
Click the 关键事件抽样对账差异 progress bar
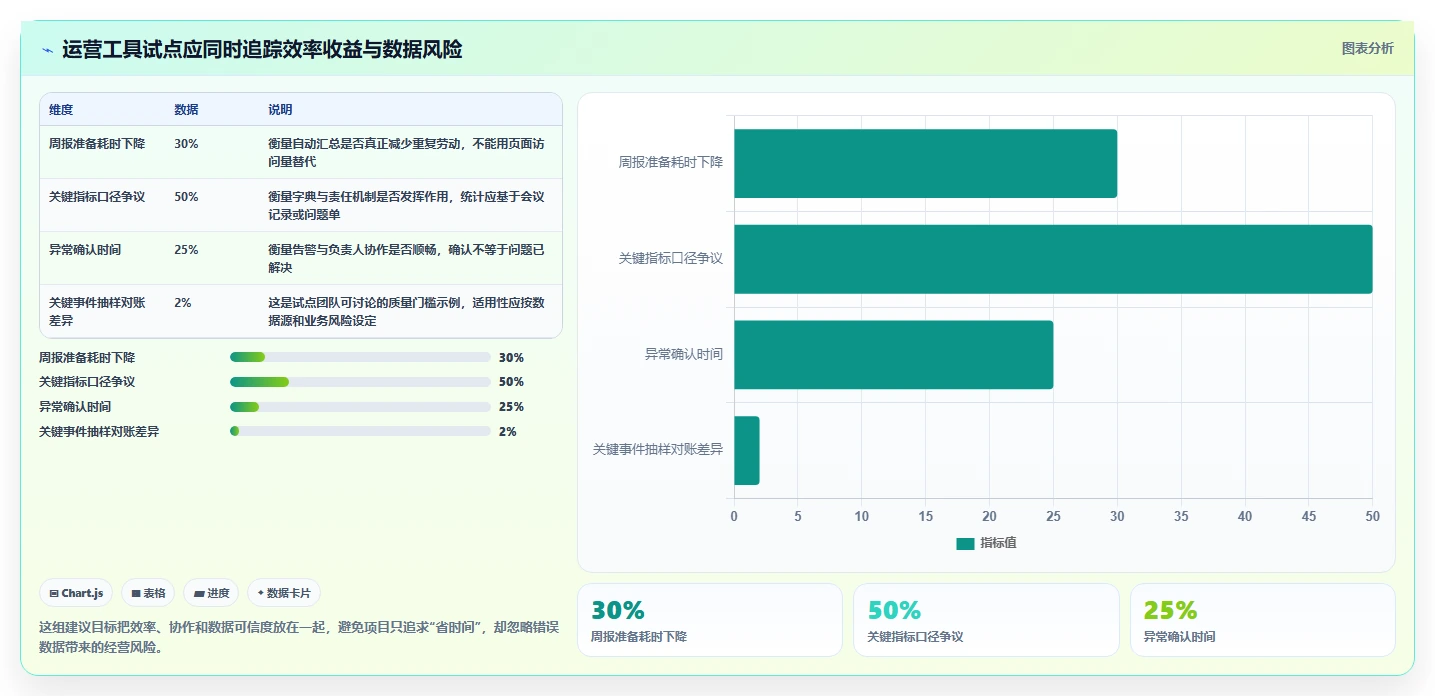point(360,431)
